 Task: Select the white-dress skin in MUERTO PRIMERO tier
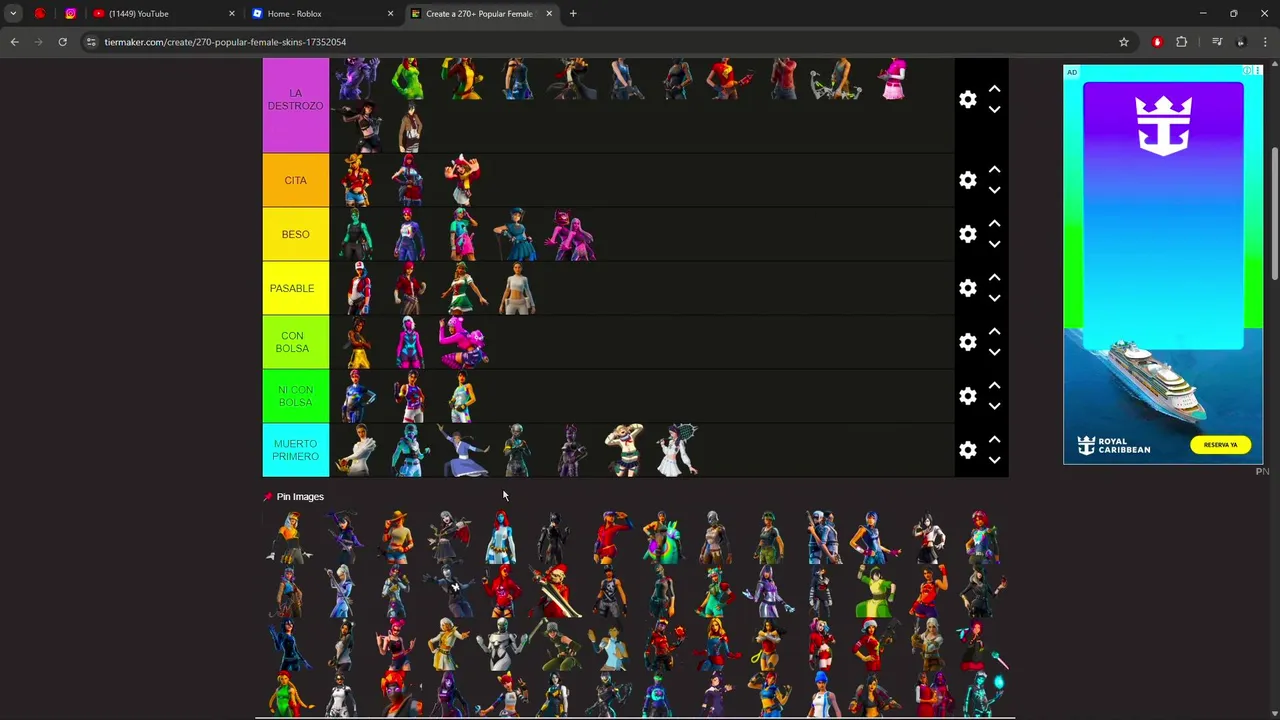(678, 450)
